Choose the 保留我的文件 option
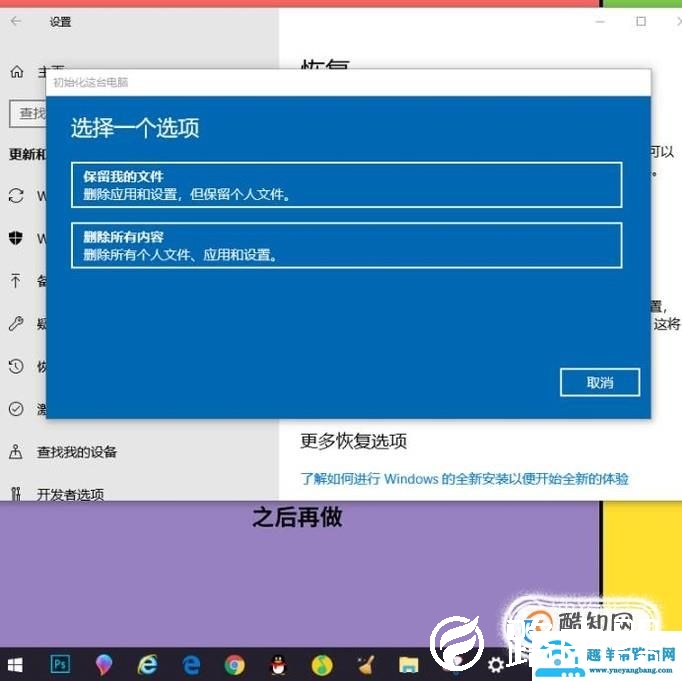 click(x=347, y=185)
